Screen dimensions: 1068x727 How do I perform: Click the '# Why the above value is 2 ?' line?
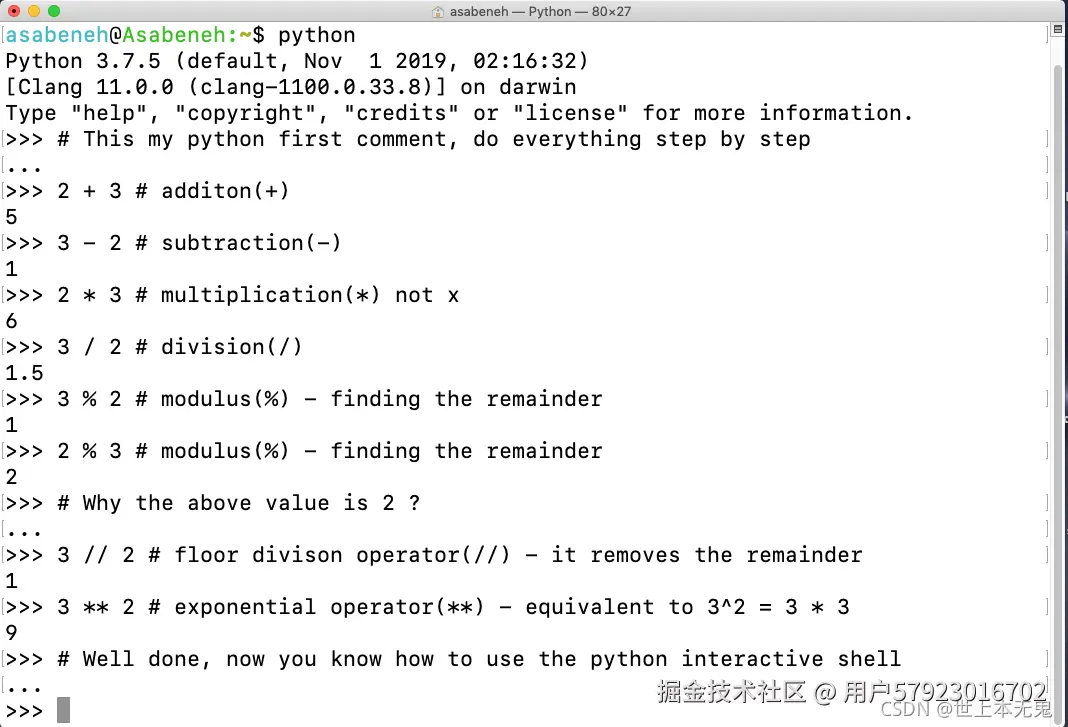(x=238, y=502)
